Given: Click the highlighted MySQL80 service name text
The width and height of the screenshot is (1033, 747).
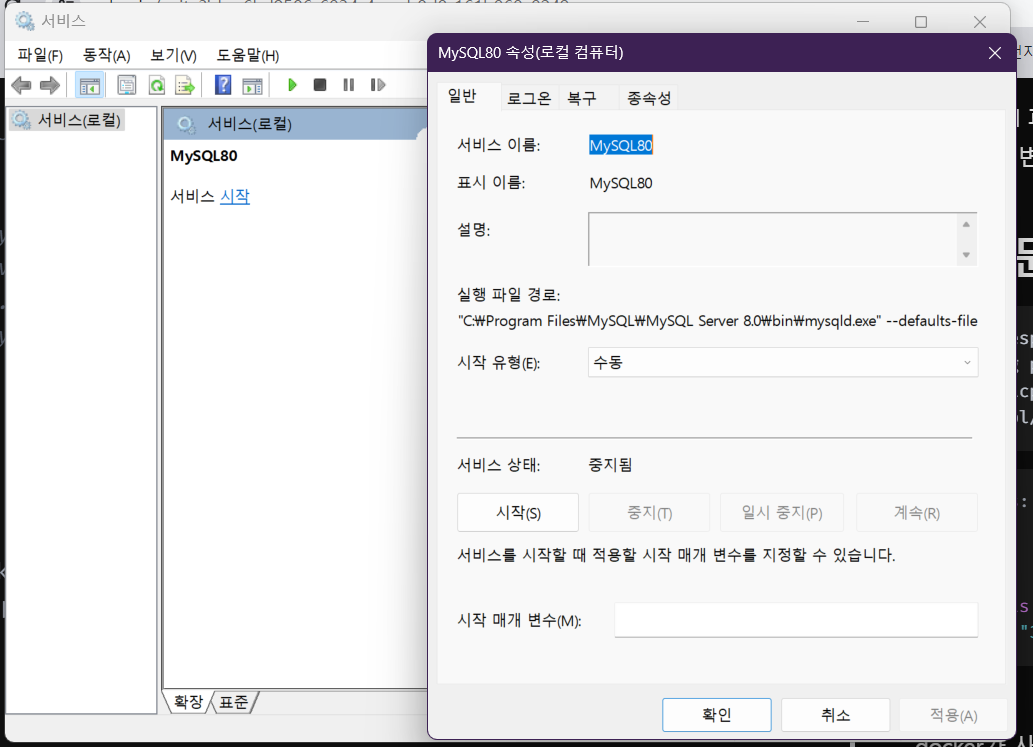Looking at the screenshot, I should pos(621,146).
